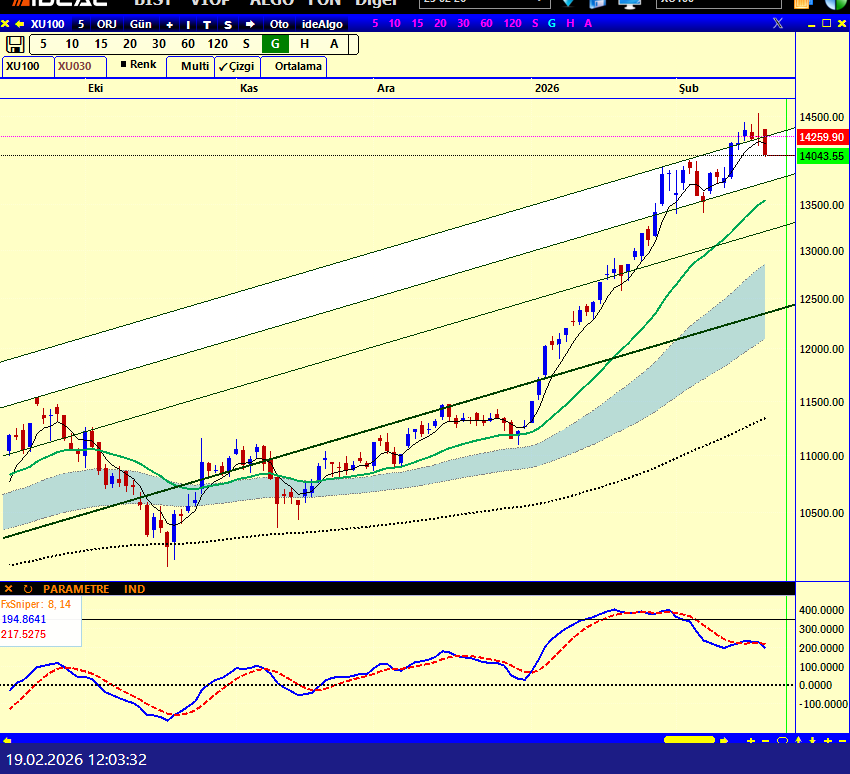Select magenta 20 minute shortcut in title bar

pos(440,23)
